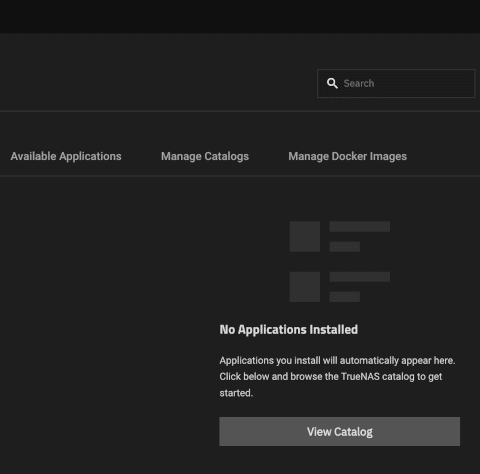Click the 'browse the TrueNAS catalog' text line
Screen dimensions: 480x474
click(x=331, y=377)
